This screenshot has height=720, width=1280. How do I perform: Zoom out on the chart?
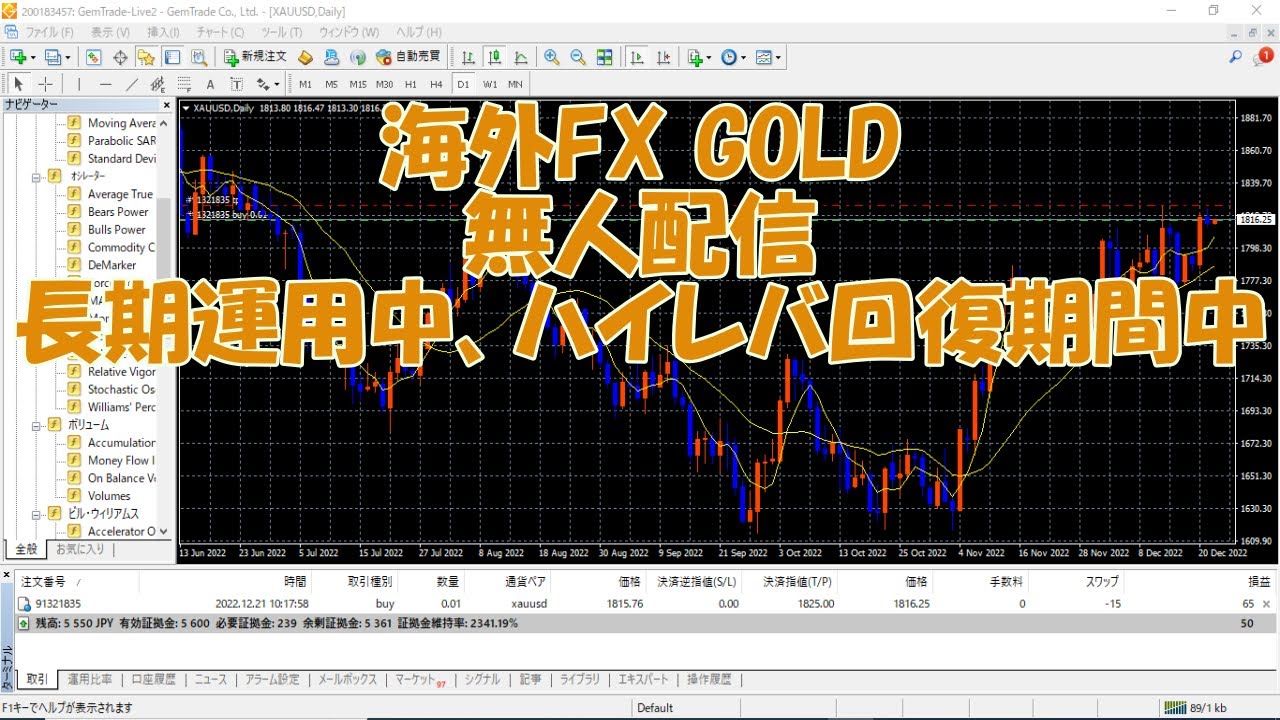click(x=577, y=57)
